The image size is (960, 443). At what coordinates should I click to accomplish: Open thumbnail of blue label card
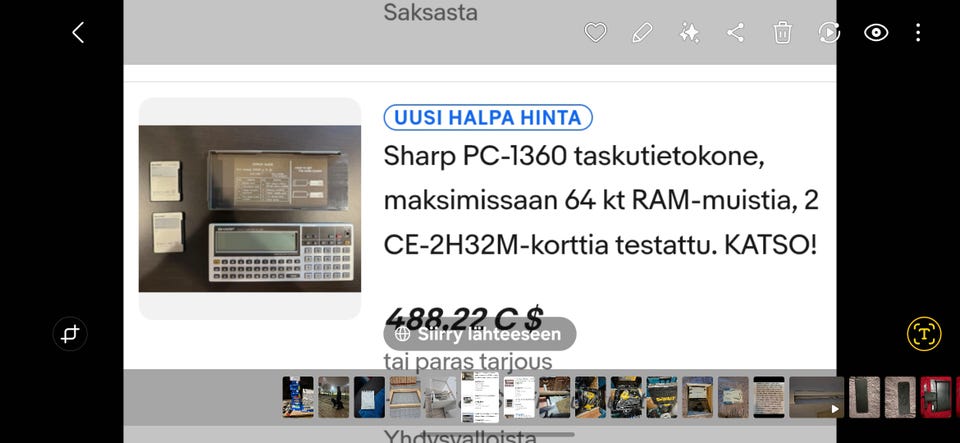tap(733, 397)
